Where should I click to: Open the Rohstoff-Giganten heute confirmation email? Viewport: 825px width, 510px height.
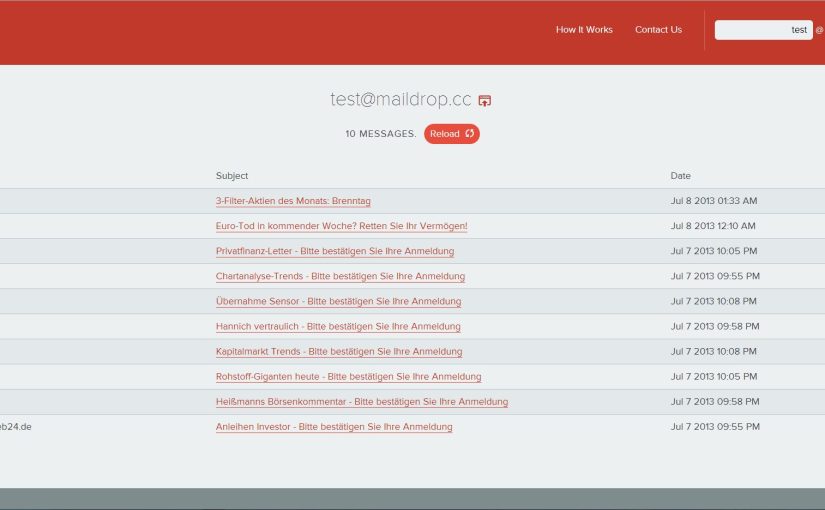point(348,377)
